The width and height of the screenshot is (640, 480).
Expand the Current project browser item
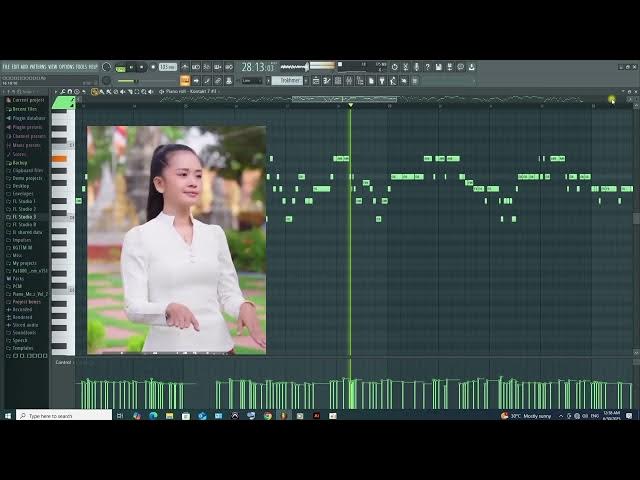click(25, 100)
